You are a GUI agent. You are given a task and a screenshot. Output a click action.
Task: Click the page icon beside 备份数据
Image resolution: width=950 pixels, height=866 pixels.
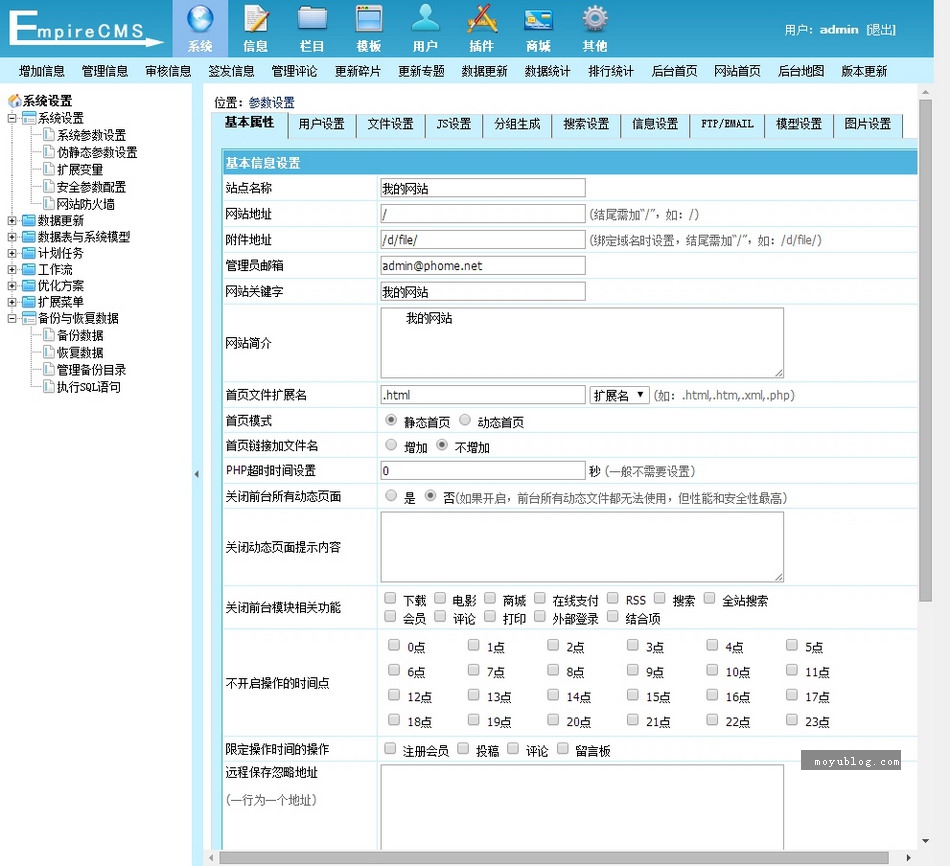tap(49, 335)
